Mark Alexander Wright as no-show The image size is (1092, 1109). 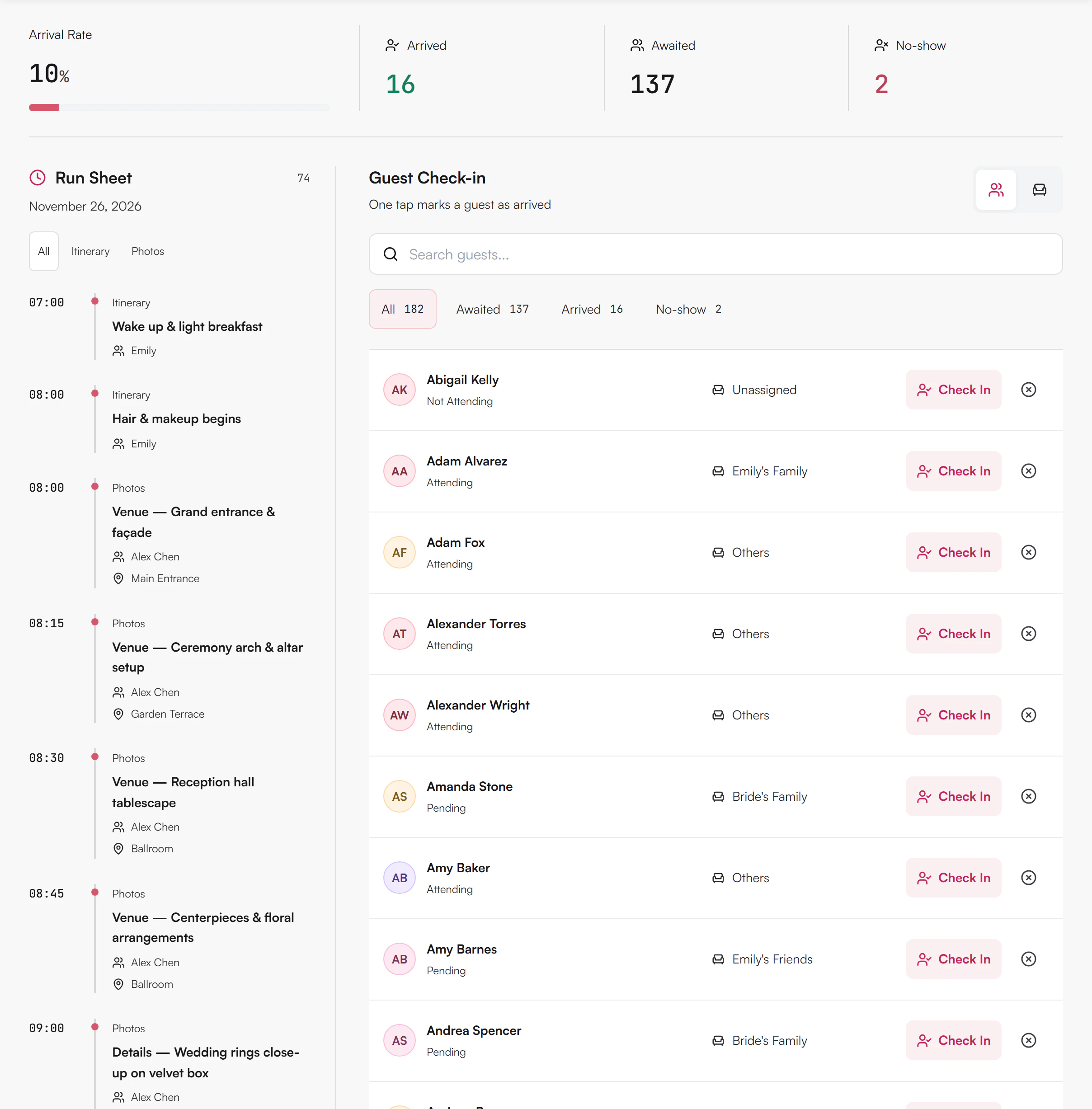[x=1028, y=716]
